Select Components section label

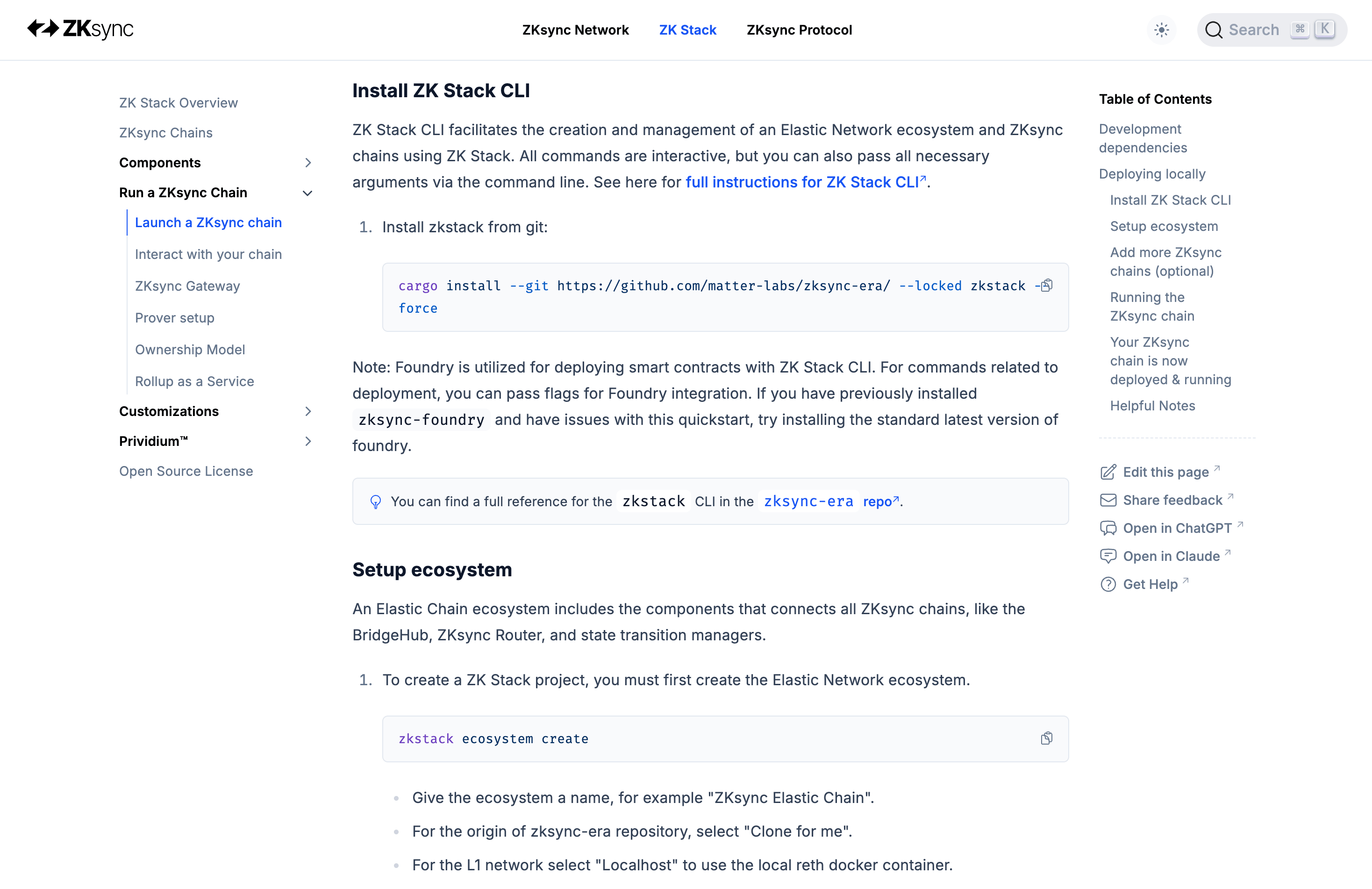coord(160,163)
